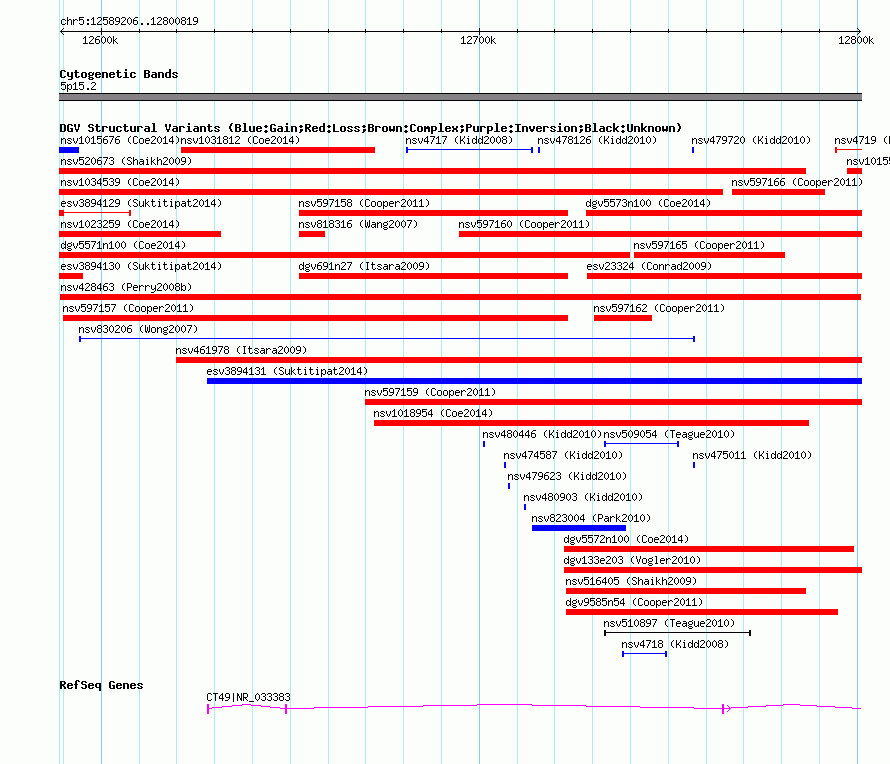Viewport: 890px width, 764px height.
Task: Click the nsv478126 (Kidd2010) label
Action: (597, 140)
